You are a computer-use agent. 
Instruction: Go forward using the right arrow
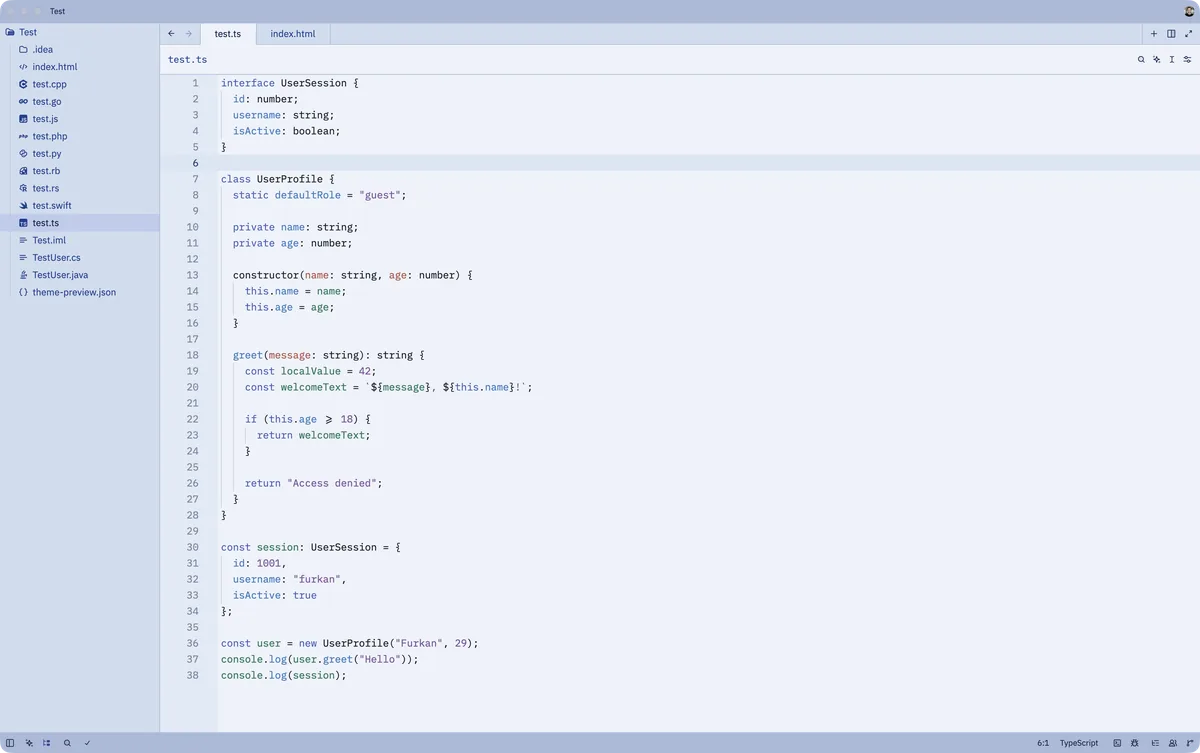188,33
